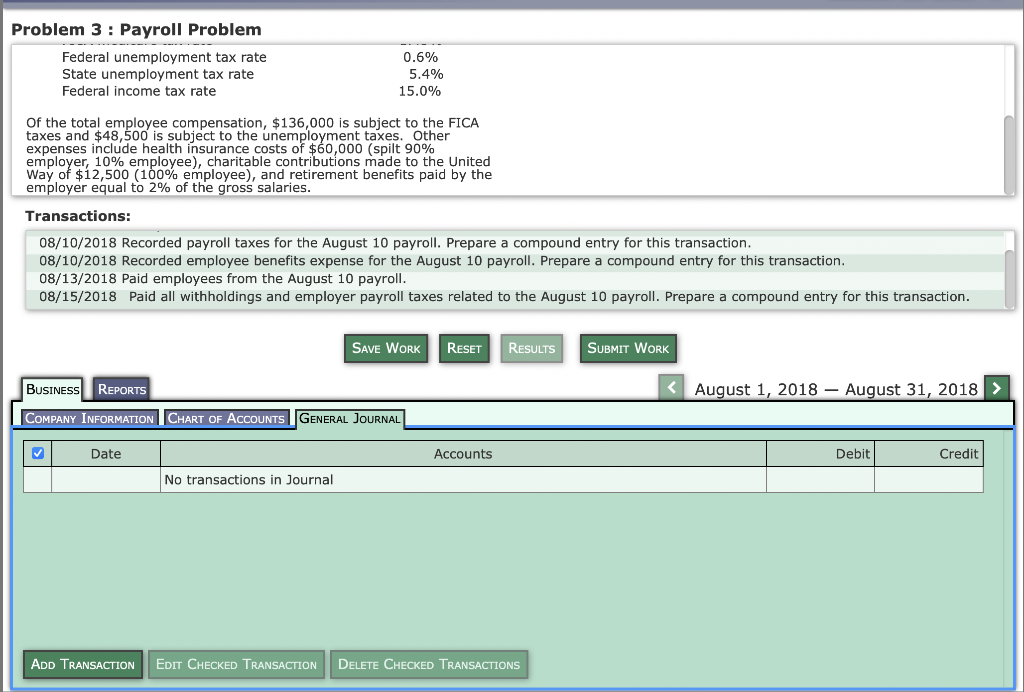Click the Reset button

[x=463, y=348]
